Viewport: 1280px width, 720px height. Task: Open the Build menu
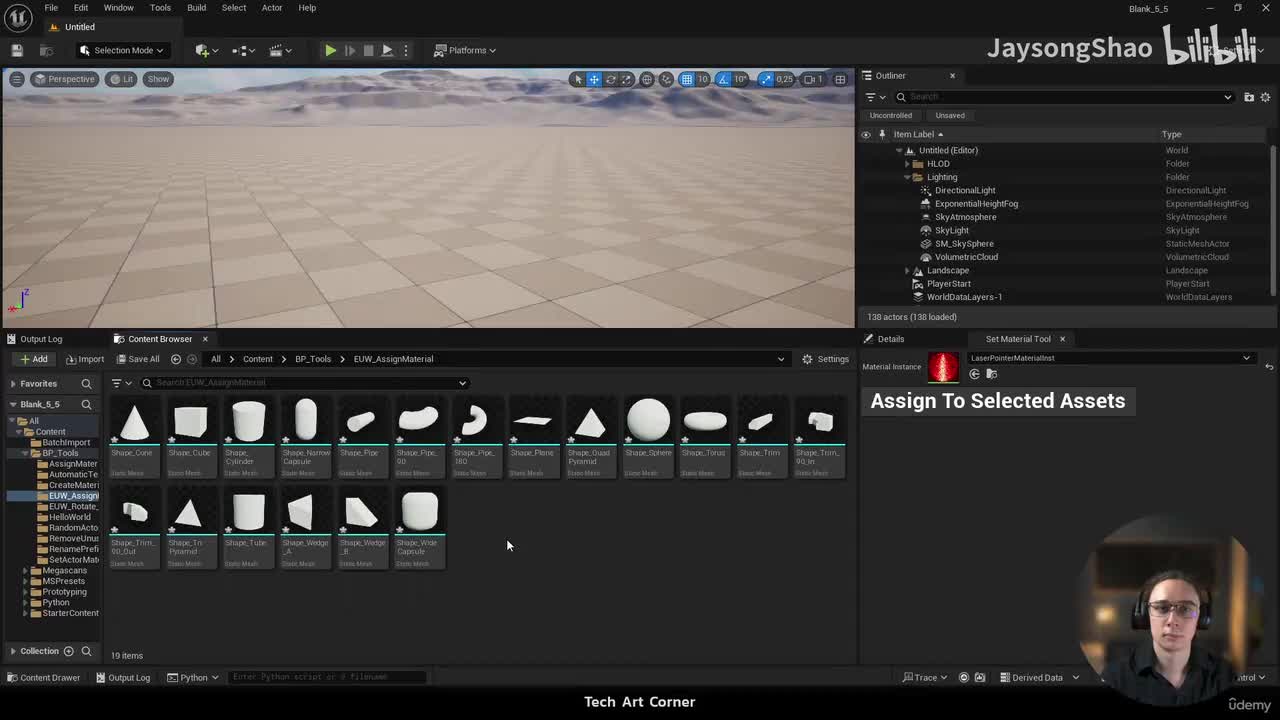[x=196, y=8]
